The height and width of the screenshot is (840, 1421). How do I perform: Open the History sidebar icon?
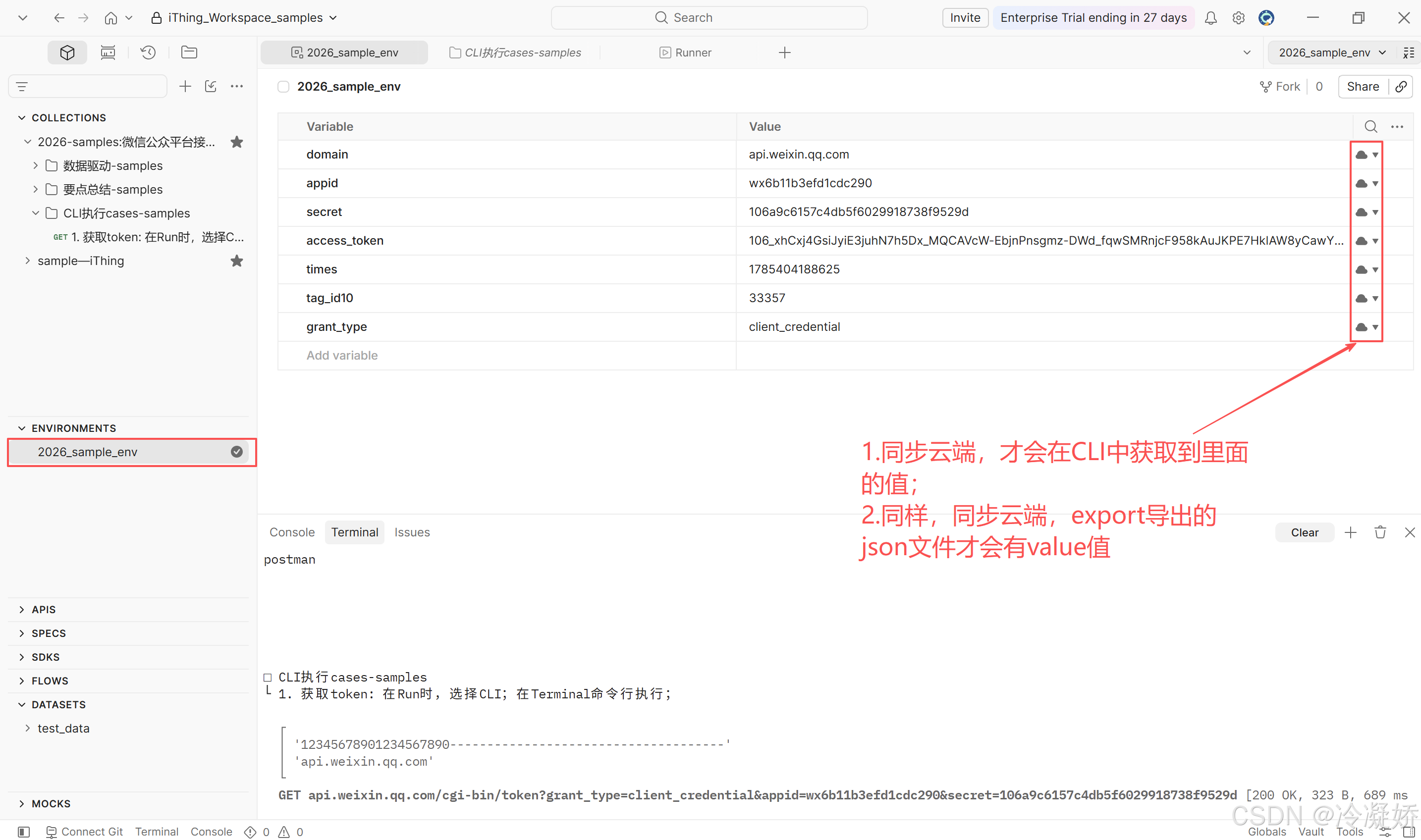(148, 52)
